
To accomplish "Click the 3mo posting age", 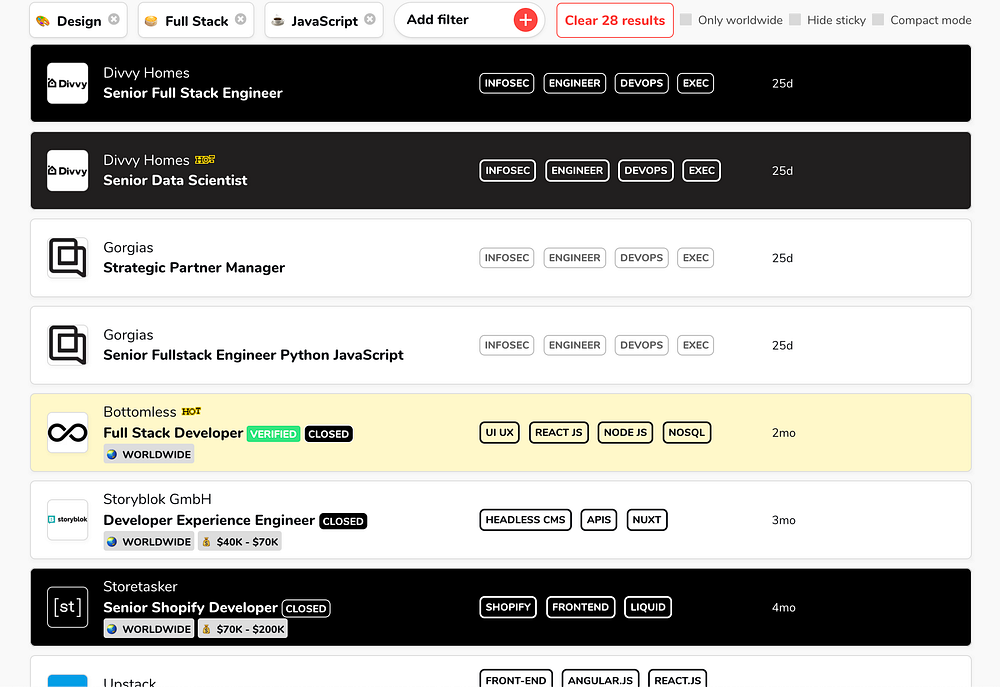I will [x=784, y=521].
